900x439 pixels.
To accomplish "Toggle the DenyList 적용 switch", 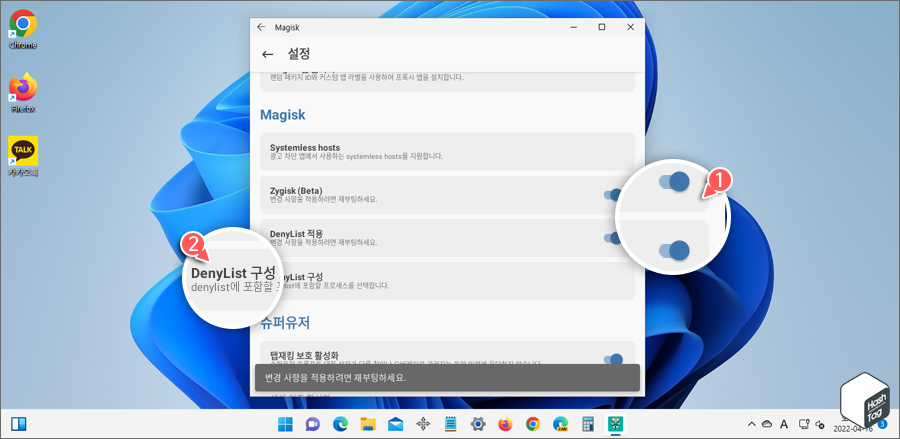I will pyautogui.click(x=613, y=238).
